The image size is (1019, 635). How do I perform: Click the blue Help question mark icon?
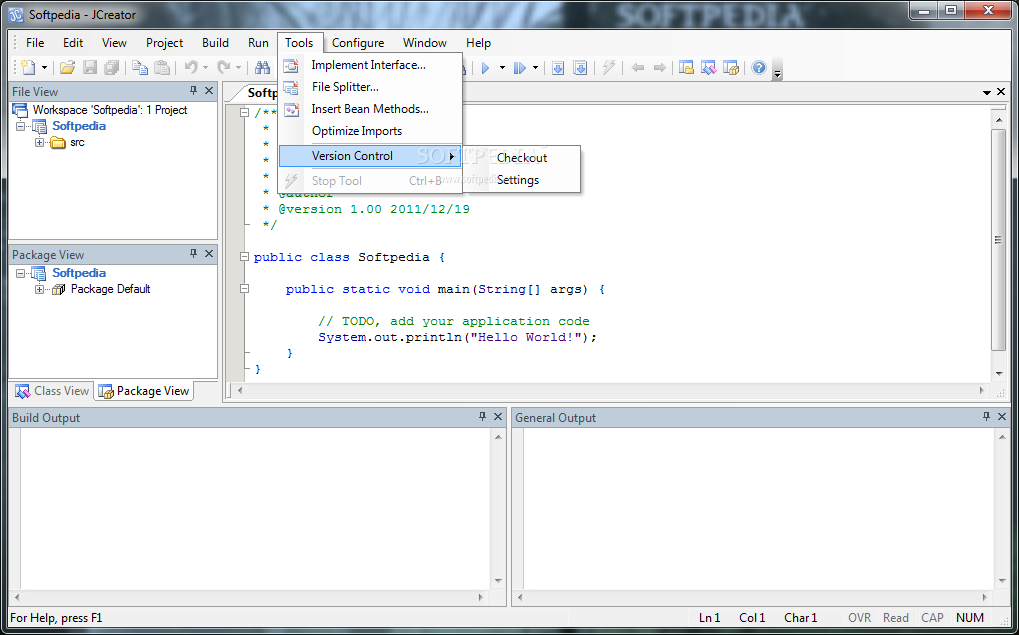tap(758, 68)
